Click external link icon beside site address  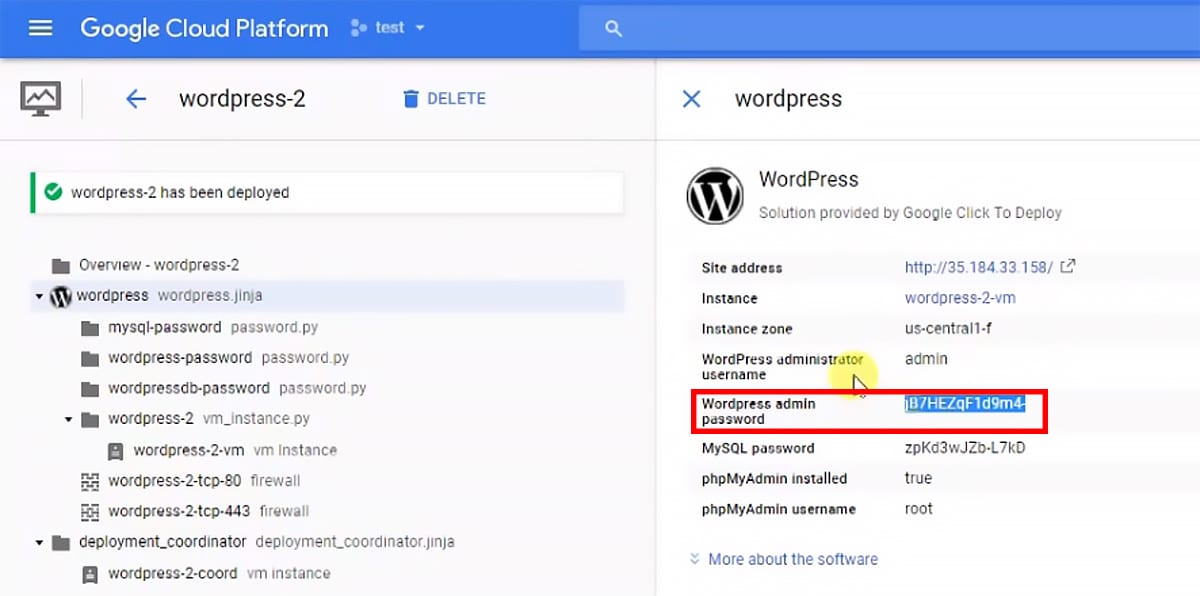(1068, 266)
